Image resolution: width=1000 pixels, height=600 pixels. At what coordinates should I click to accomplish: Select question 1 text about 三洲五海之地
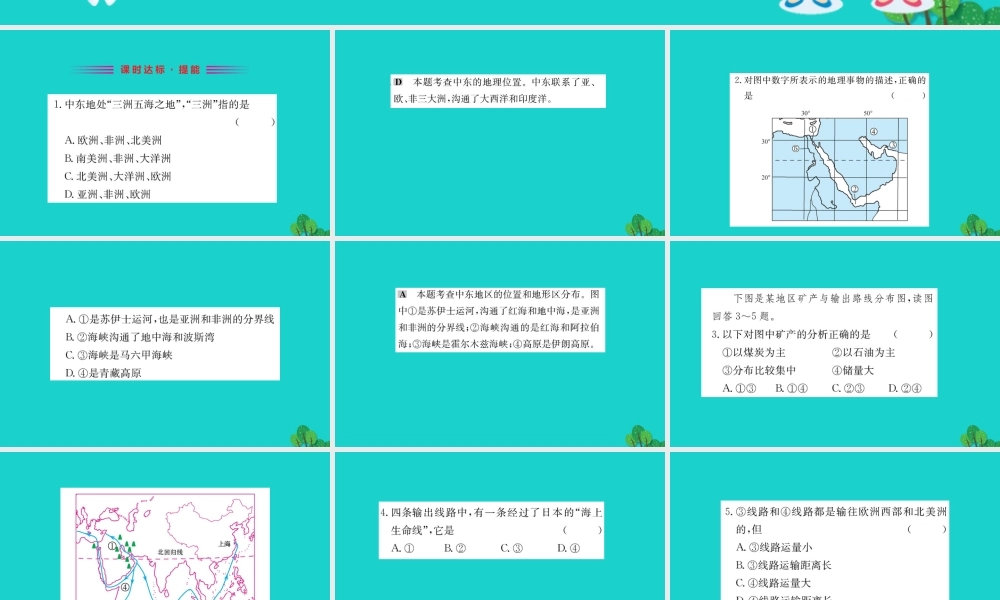(x=152, y=105)
